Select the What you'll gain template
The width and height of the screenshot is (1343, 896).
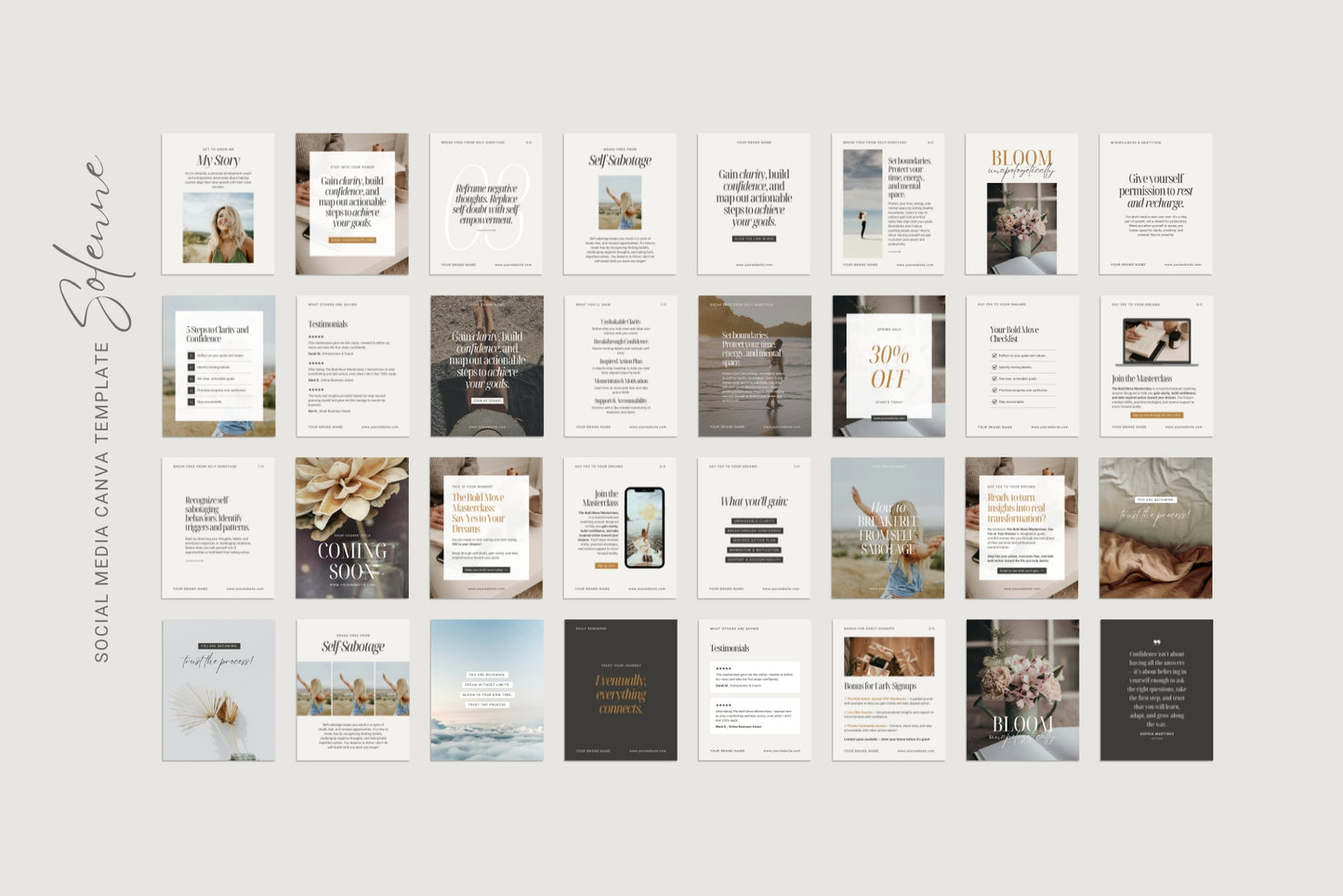pyautogui.click(x=754, y=528)
